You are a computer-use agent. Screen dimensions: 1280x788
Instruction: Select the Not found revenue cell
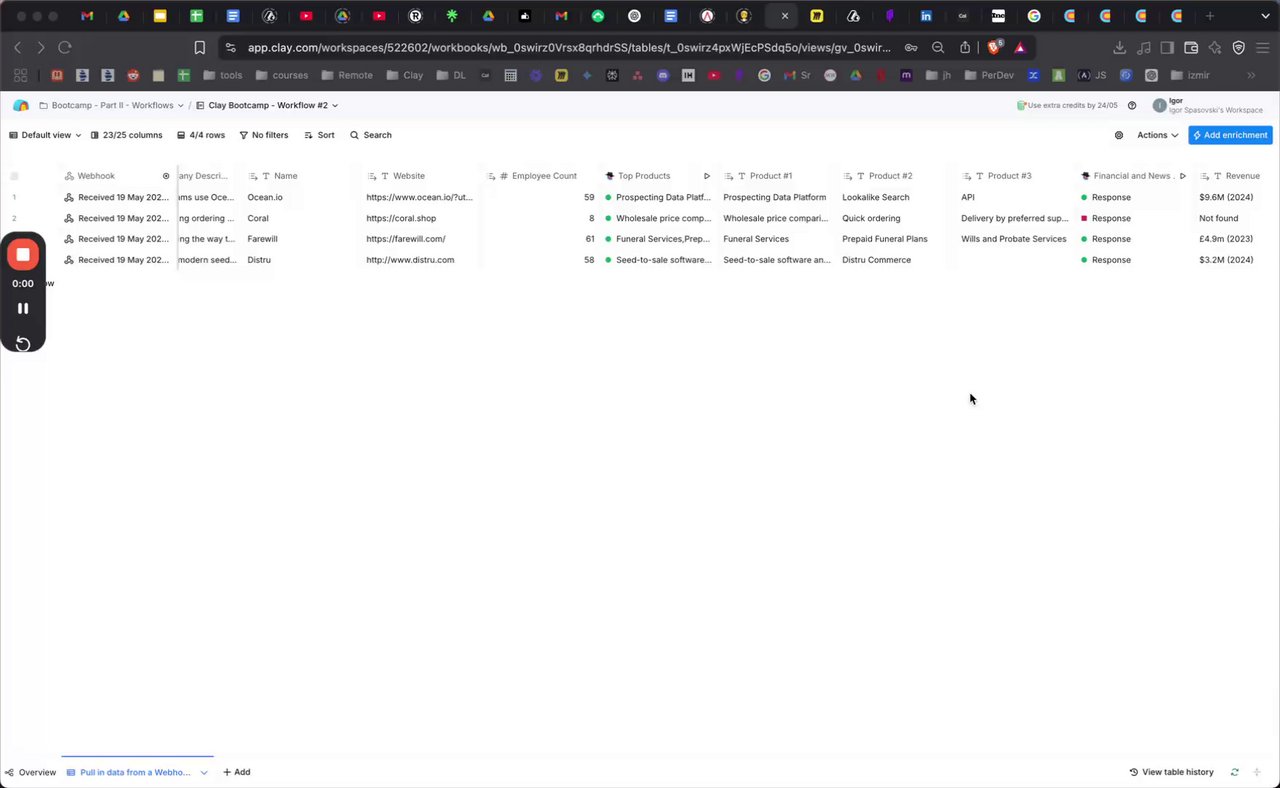(x=1237, y=218)
